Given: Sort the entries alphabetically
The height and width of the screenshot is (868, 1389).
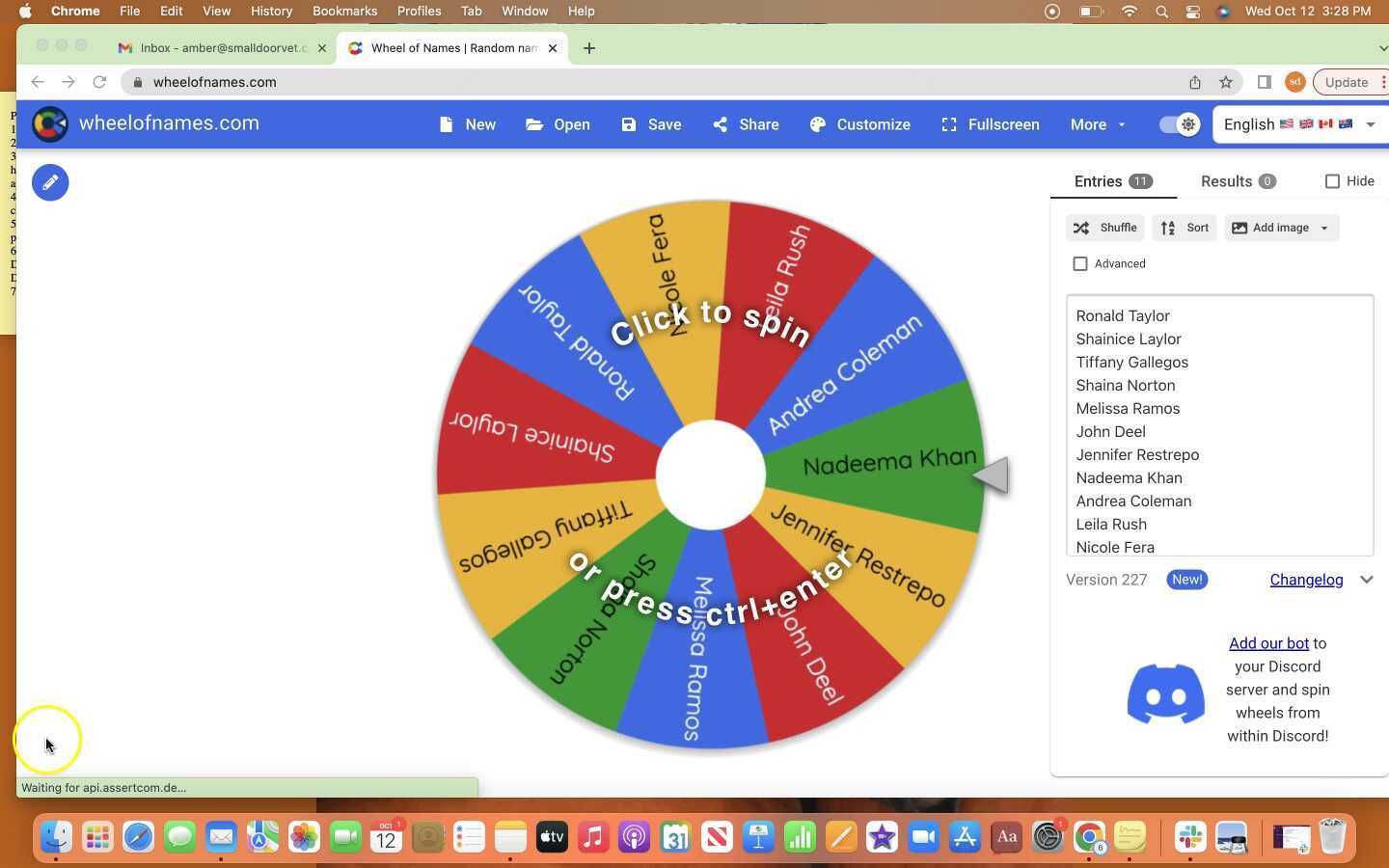Looking at the screenshot, I should point(1185,228).
